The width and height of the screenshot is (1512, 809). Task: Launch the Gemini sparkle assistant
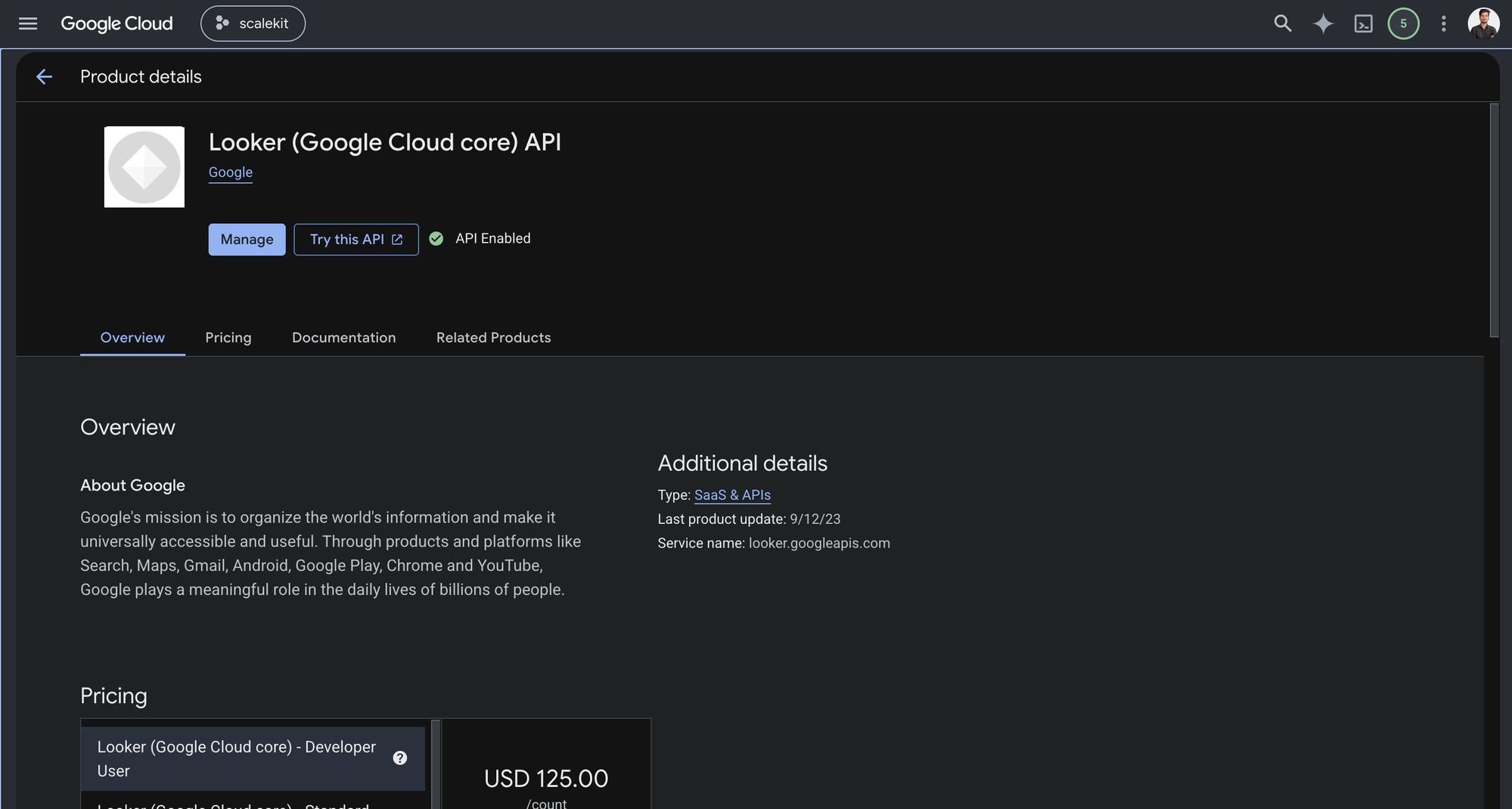[x=1323, y=23]
